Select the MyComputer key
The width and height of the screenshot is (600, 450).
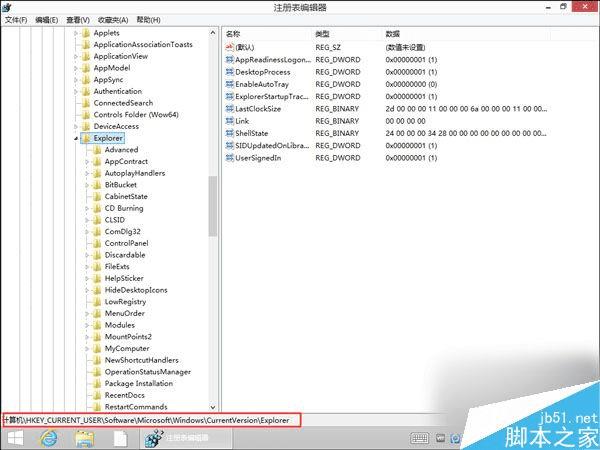click(x=127, y=349)
